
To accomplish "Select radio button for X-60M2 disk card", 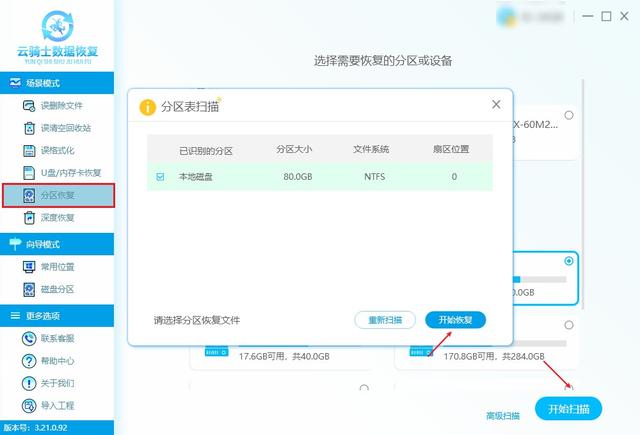I will pos(569,115).
